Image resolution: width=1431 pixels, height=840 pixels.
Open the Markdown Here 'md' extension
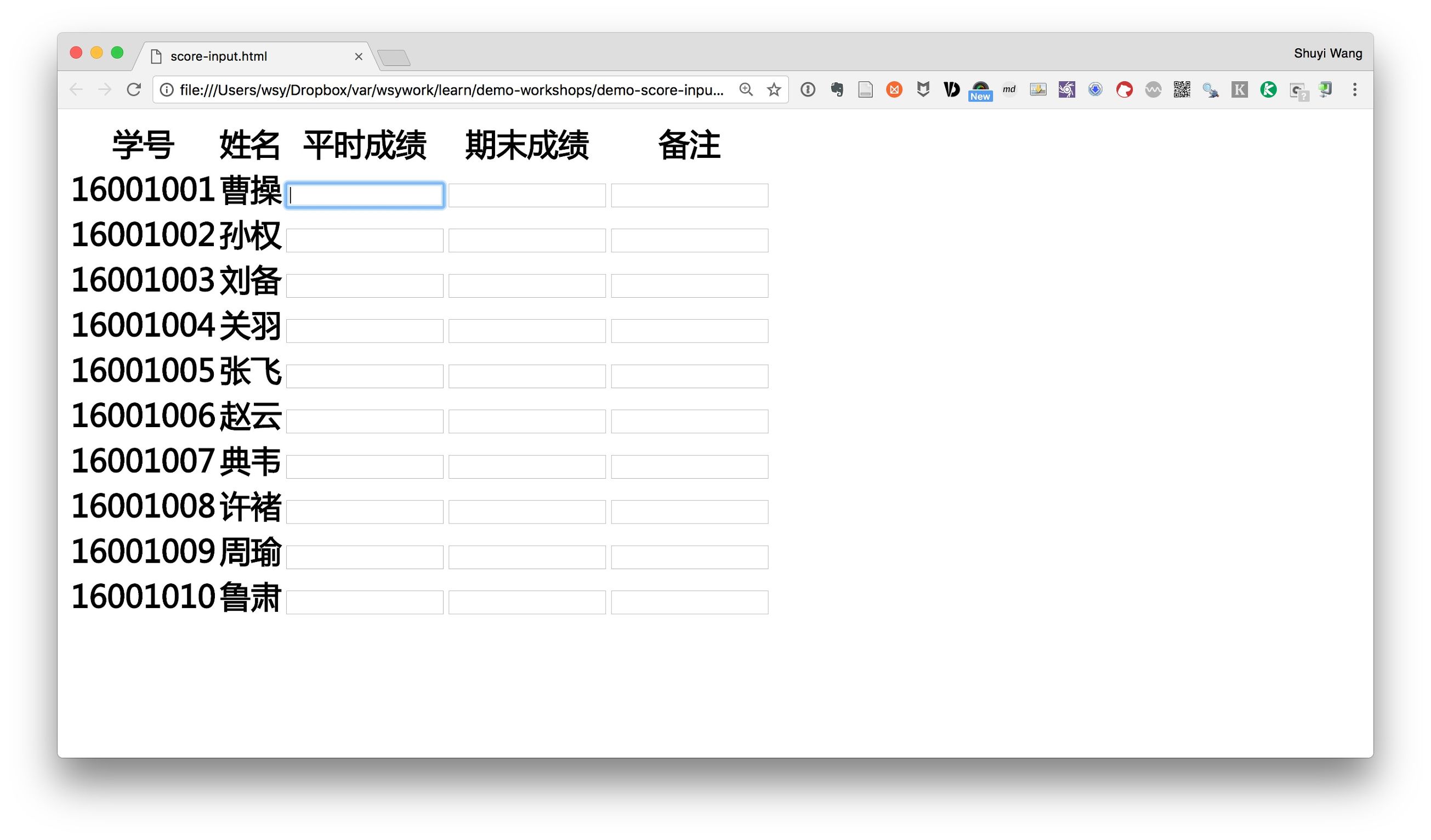(1009, 89)
